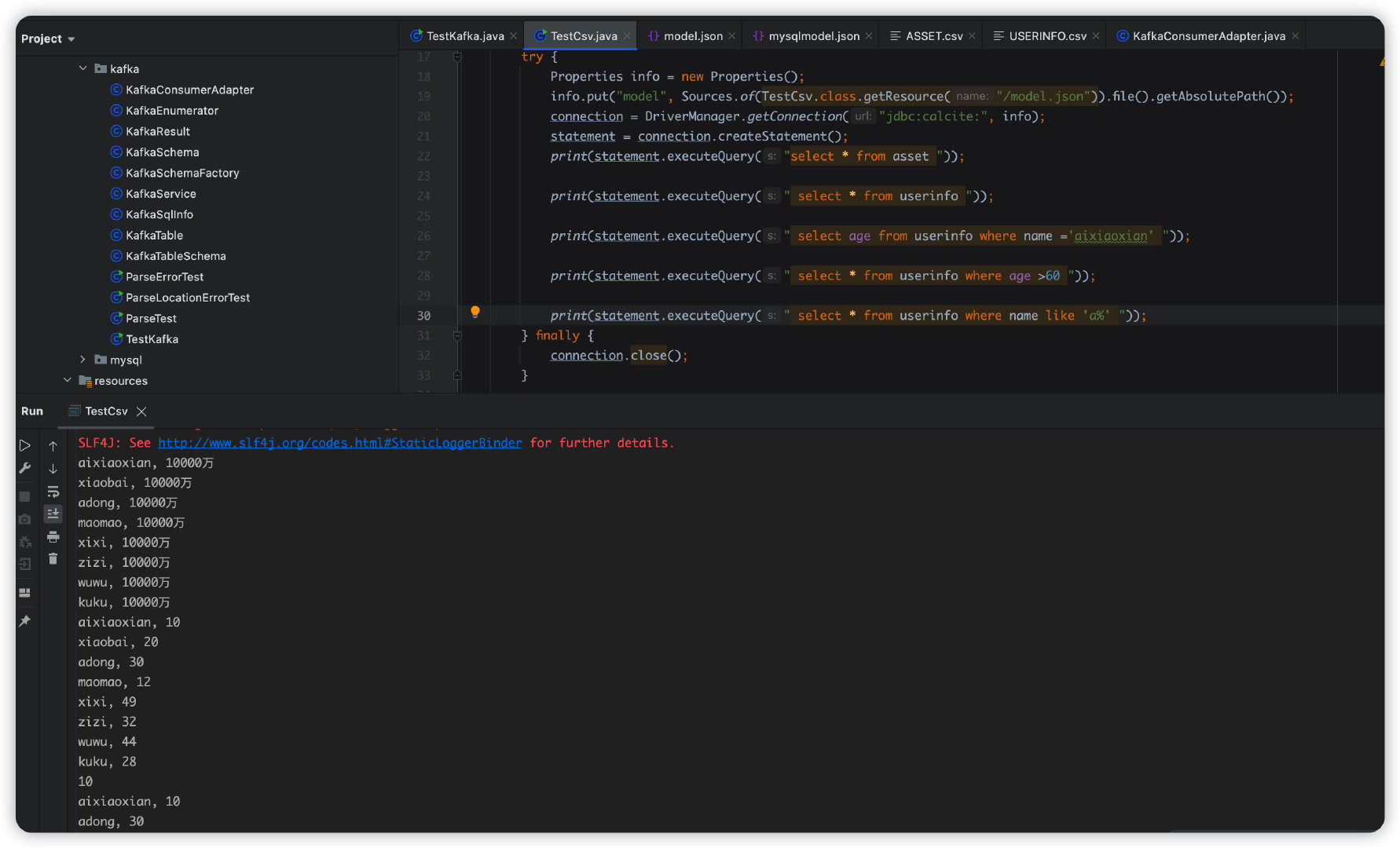Click the Rerun TestCsv play icon
The image size is (1400, 848).
click(x=24, y=445)
